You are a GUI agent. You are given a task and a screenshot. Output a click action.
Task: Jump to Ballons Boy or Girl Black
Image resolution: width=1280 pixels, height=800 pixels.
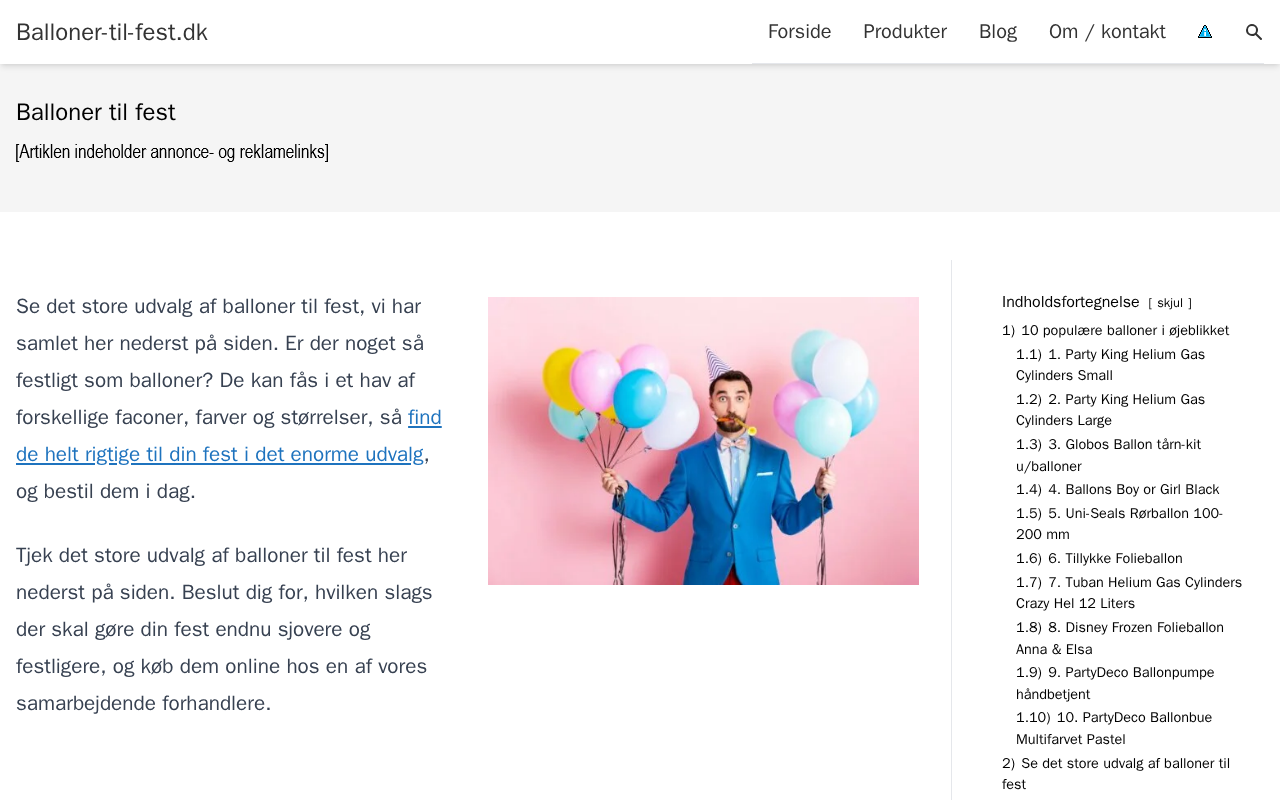(x=1133, y=490)
